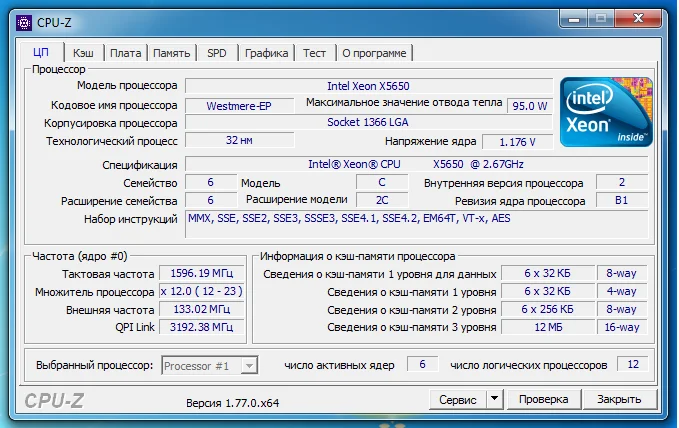Click the specification field X5650 @ 2.67GHz
The height and width of the screenshot is (428, 679).
point(416,164)
